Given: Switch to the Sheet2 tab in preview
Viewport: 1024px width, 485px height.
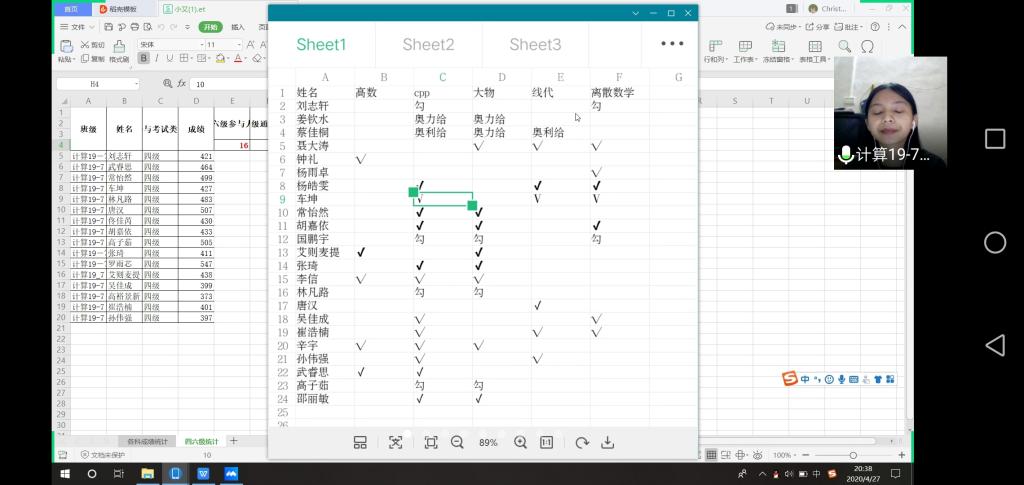Looking at the screenshot, I should click(x=428, y=44).
